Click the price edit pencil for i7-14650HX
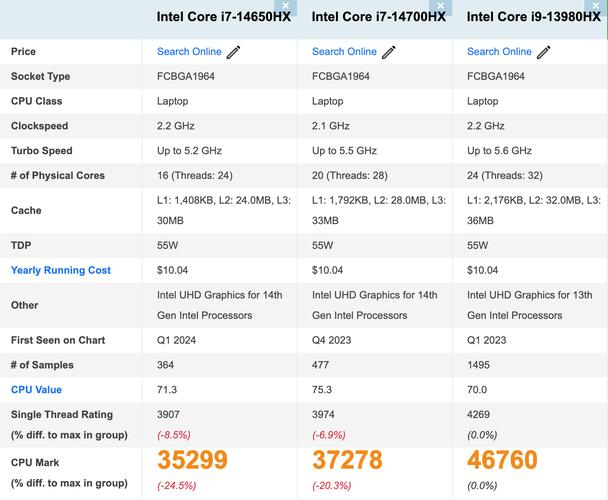 pos(234,52)
